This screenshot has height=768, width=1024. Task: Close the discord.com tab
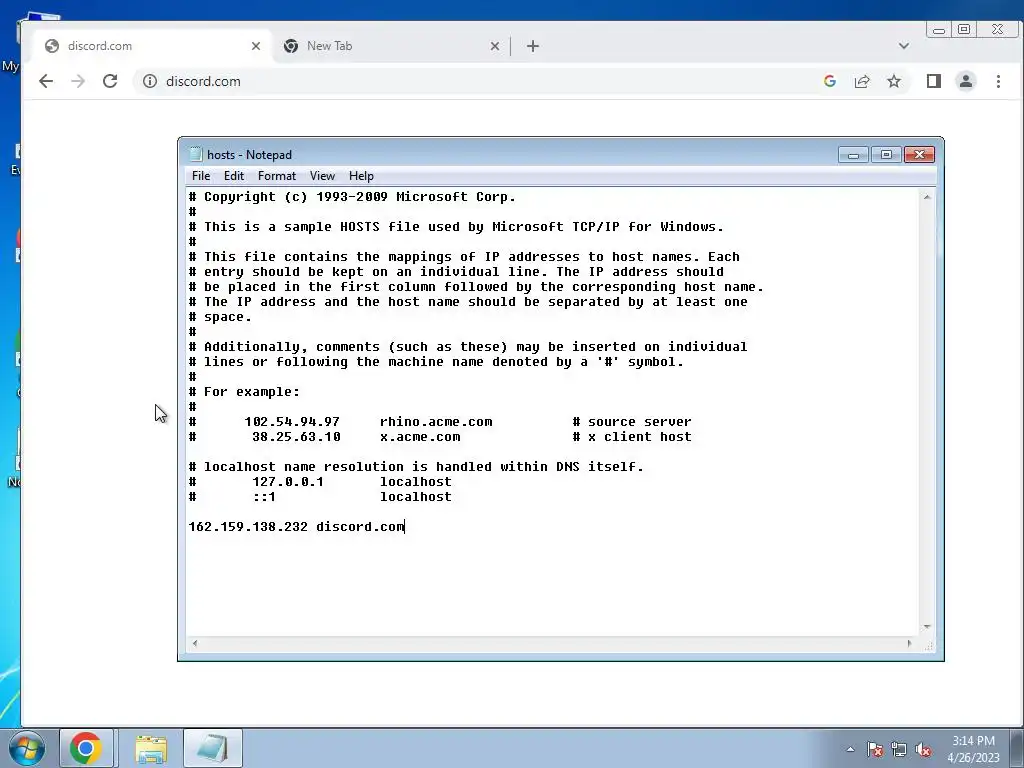click(255, 46)
